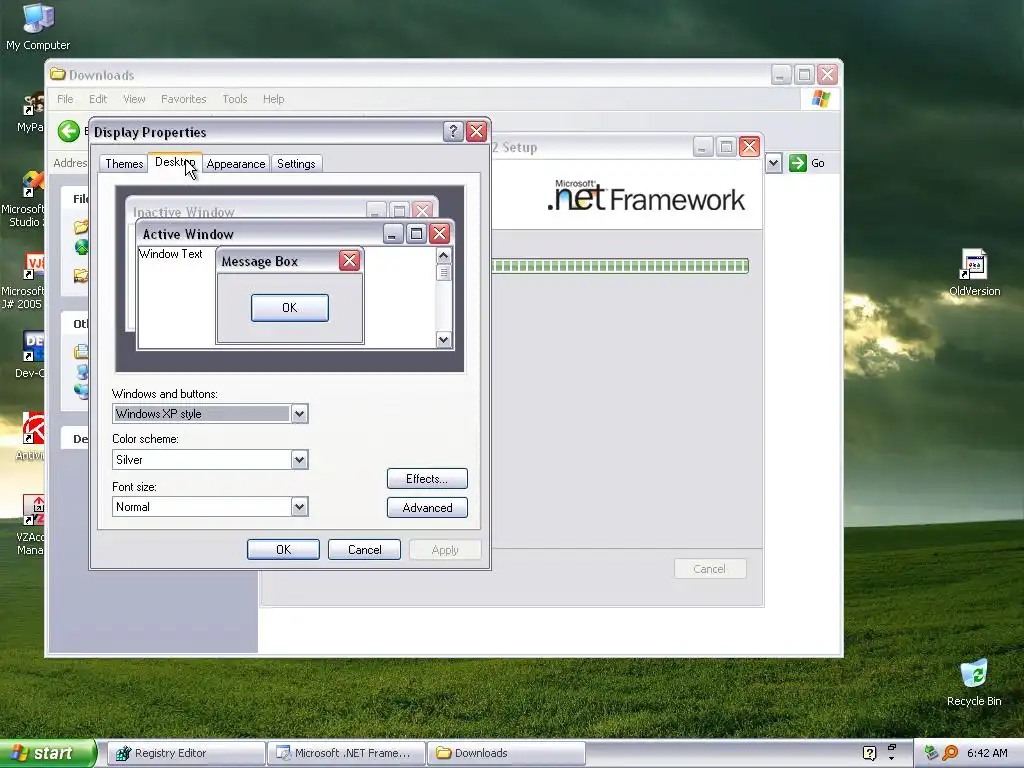The image size is (1024, 768).
Task: Click the Windows flag logo in Downloads window
Action: pos(820,99)
